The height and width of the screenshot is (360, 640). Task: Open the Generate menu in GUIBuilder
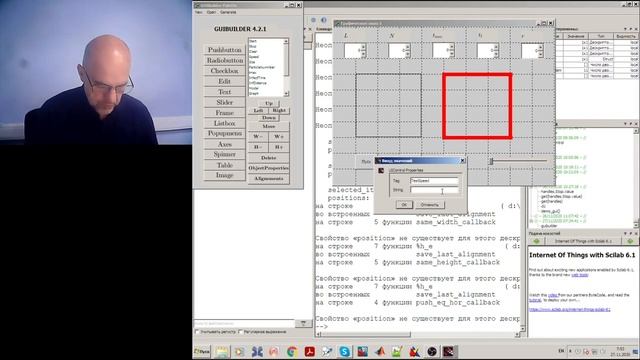(x=228, y=12)
